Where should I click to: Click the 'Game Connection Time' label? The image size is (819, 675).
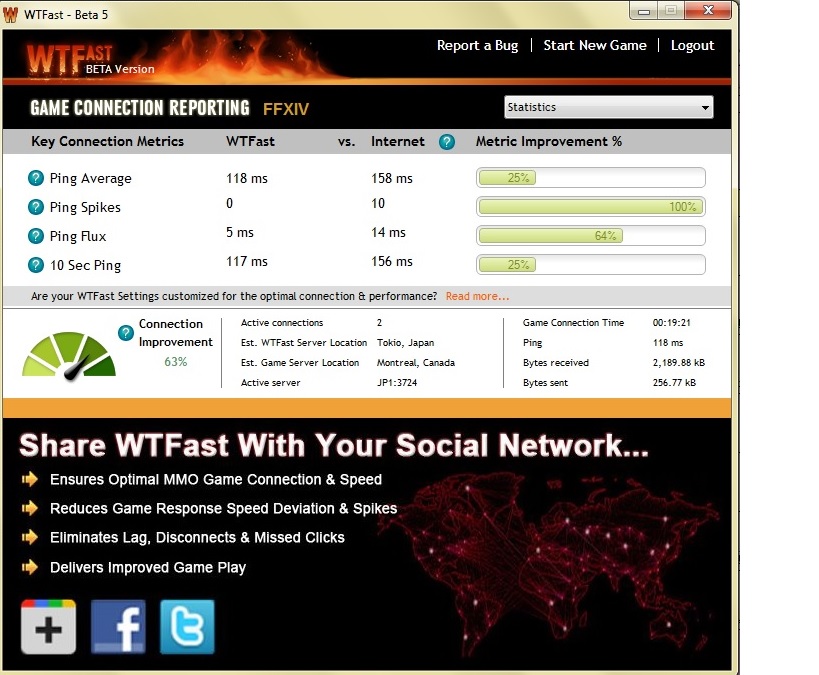coord(574,323)
